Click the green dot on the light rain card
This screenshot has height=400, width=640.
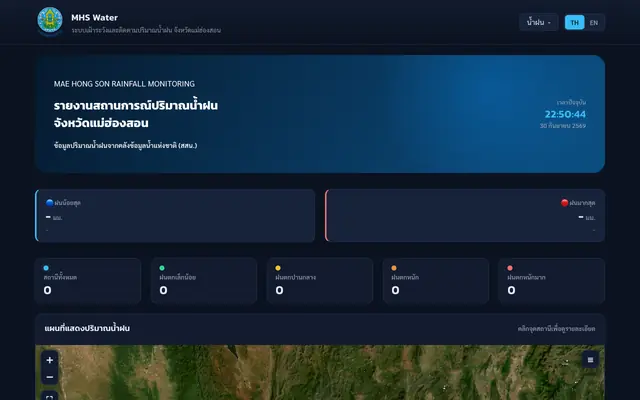point(162,268)
